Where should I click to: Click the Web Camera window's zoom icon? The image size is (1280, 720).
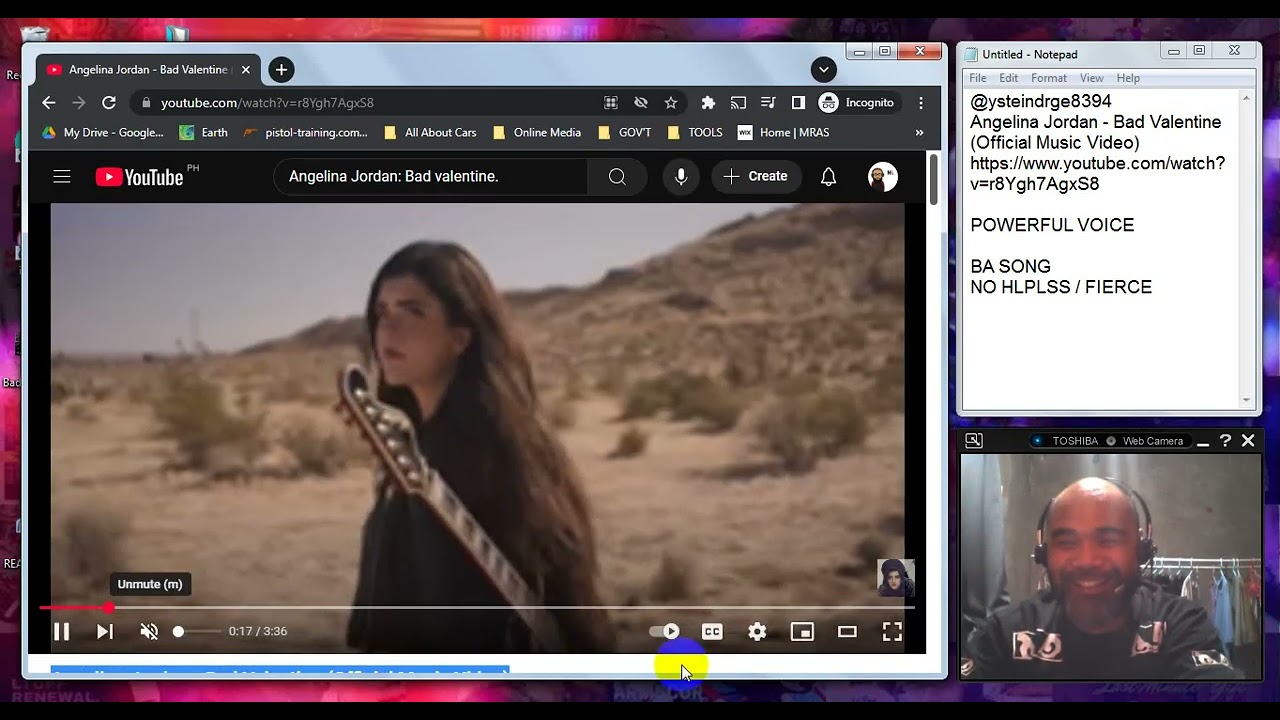coord(974,440)
